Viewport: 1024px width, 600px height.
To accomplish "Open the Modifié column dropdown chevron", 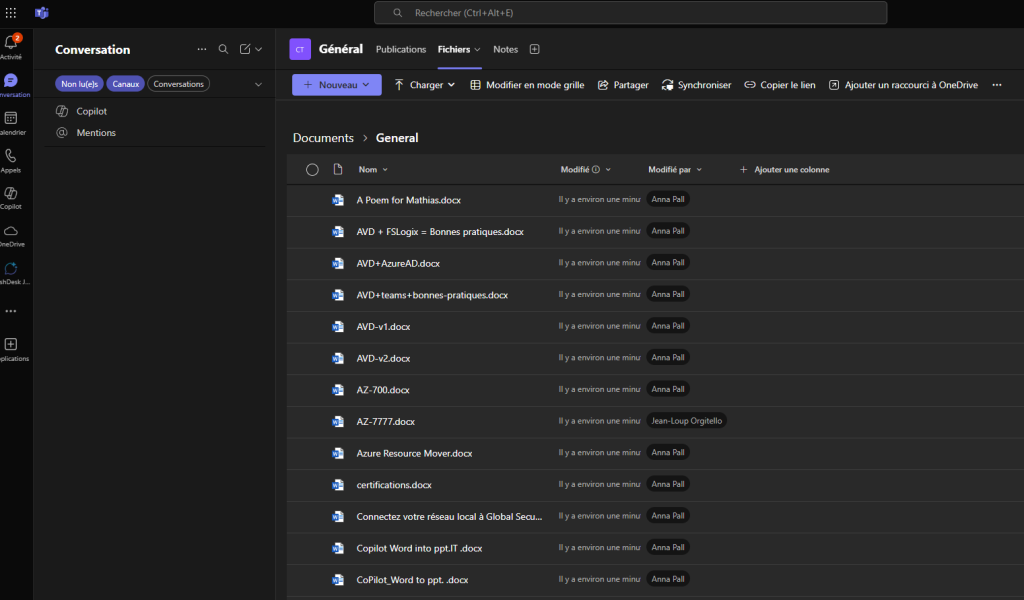I will pyautogui.click(x=608, y=170).
